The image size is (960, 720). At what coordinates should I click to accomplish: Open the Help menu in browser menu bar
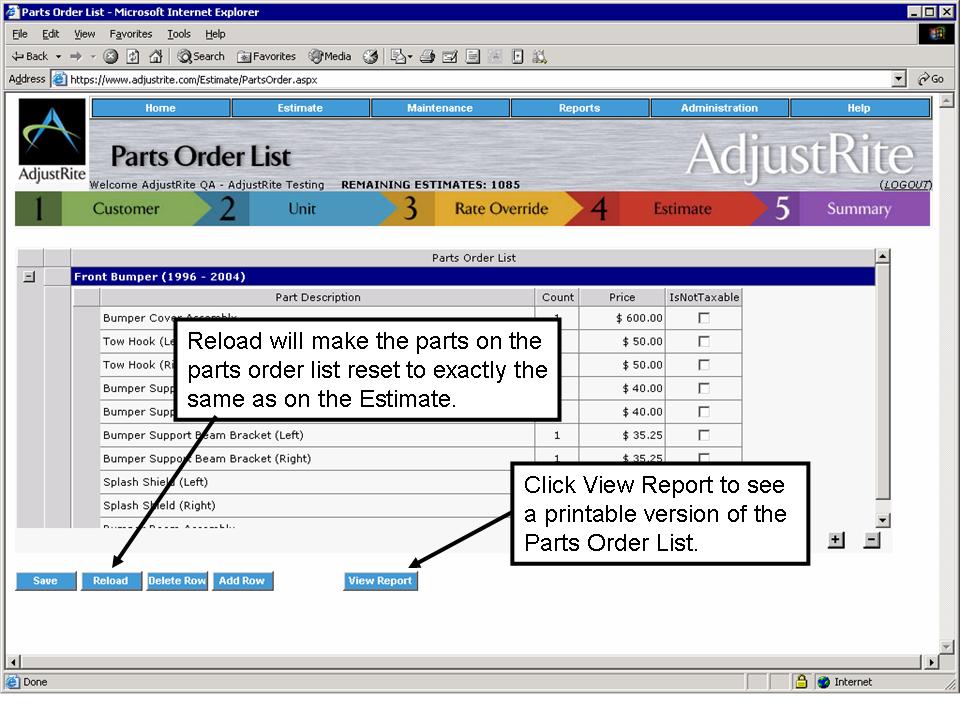[215, 34]
